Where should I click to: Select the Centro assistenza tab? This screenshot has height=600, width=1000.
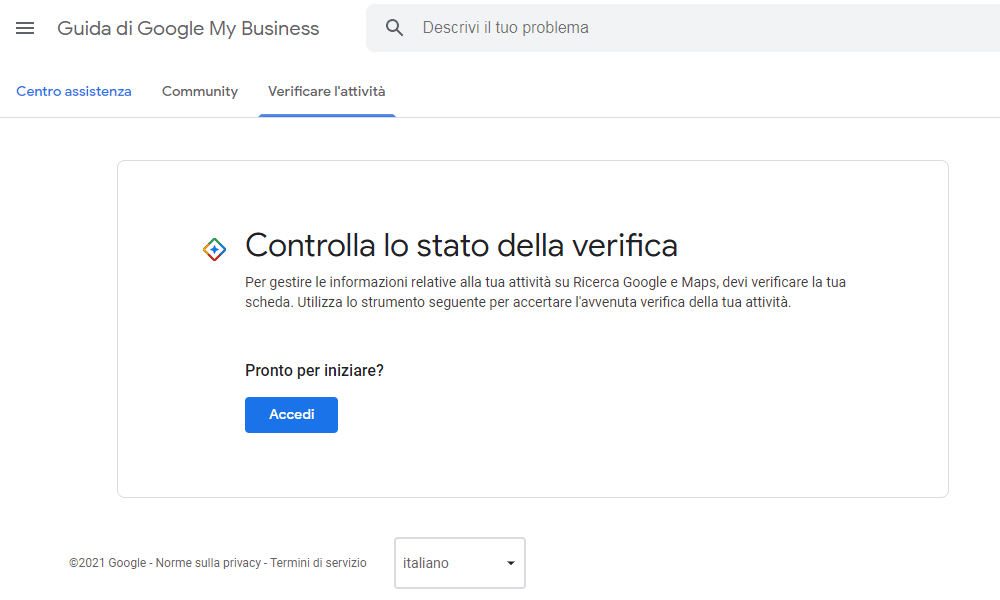coord(74,91)
